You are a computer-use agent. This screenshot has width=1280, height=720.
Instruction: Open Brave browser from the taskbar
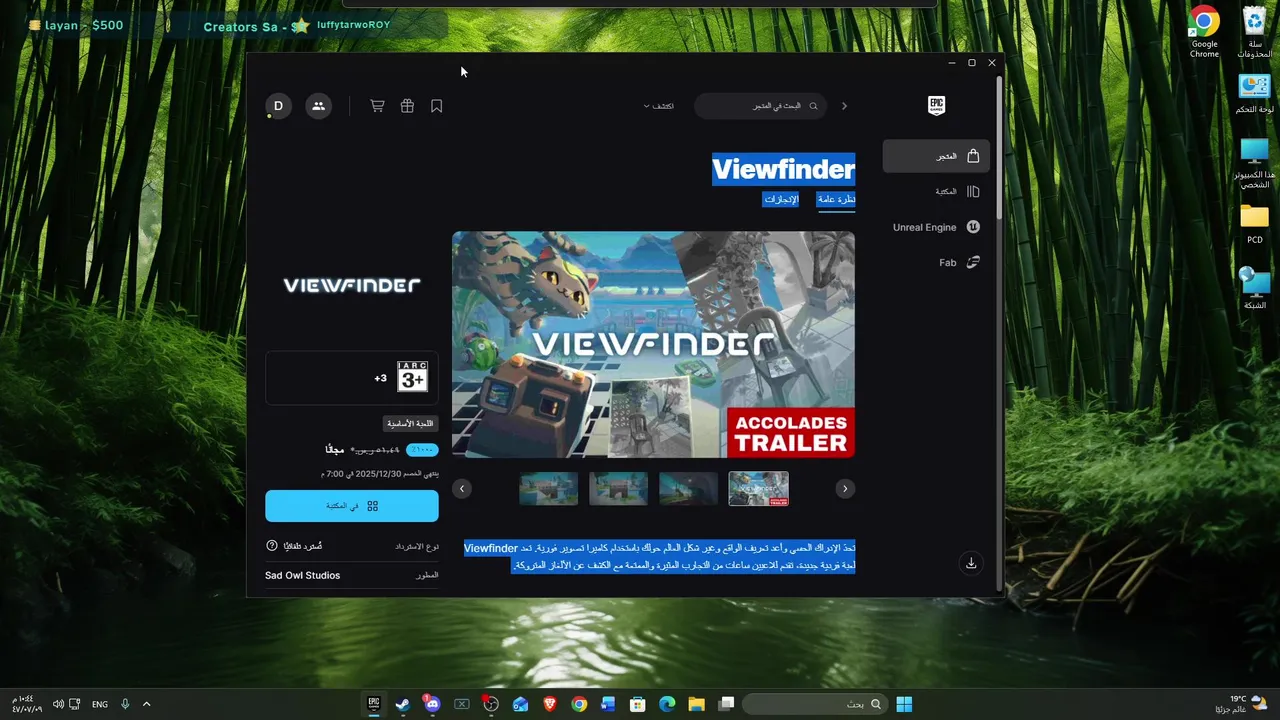click(549, 704)
